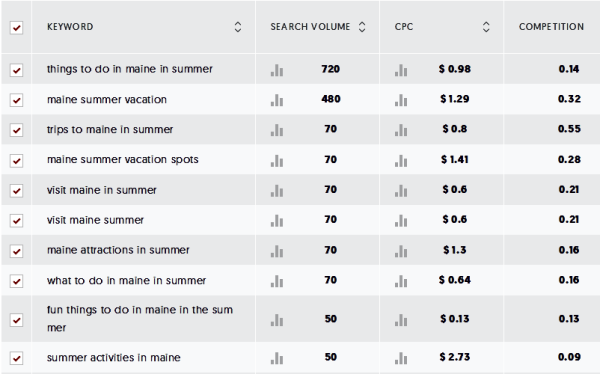
Task: Click competition value 0.28
Action: tap(569, 160)
